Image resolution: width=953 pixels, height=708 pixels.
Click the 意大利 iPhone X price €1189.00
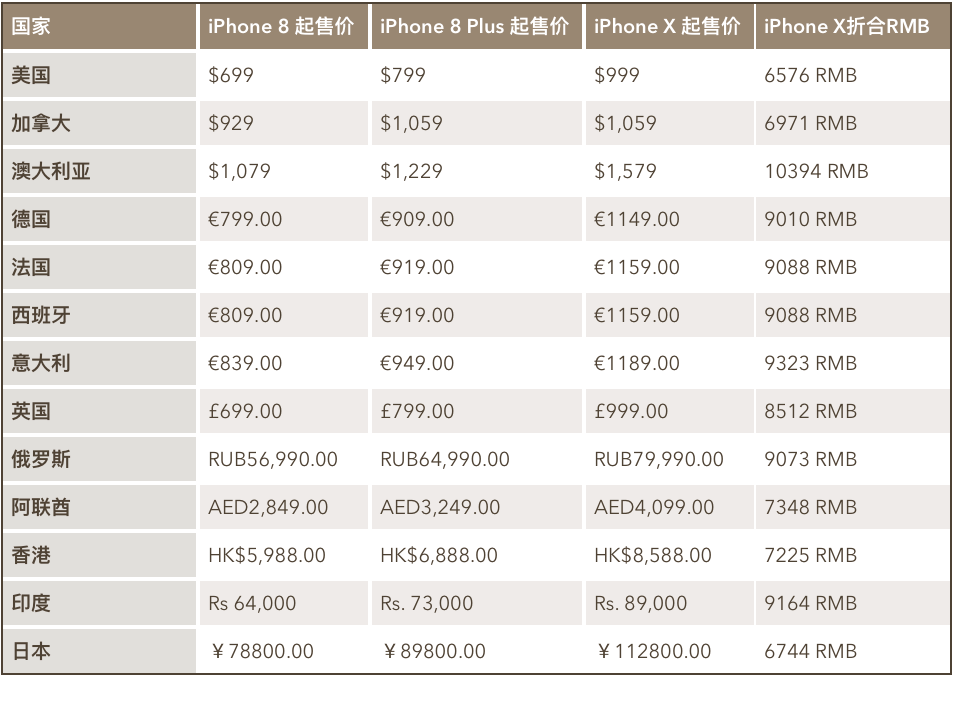[636, 363]
